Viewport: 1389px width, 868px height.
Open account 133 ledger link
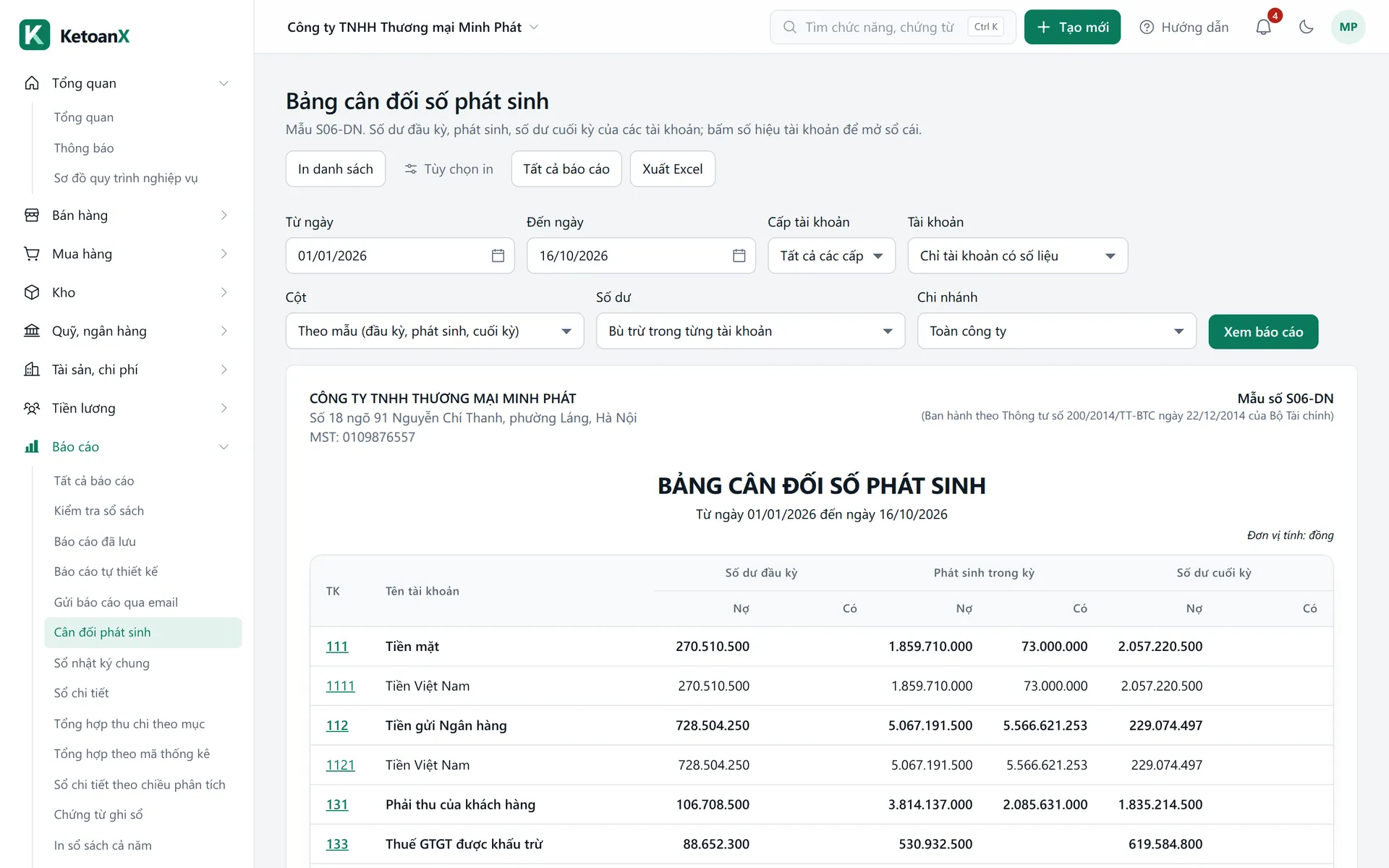pos(337,843)
